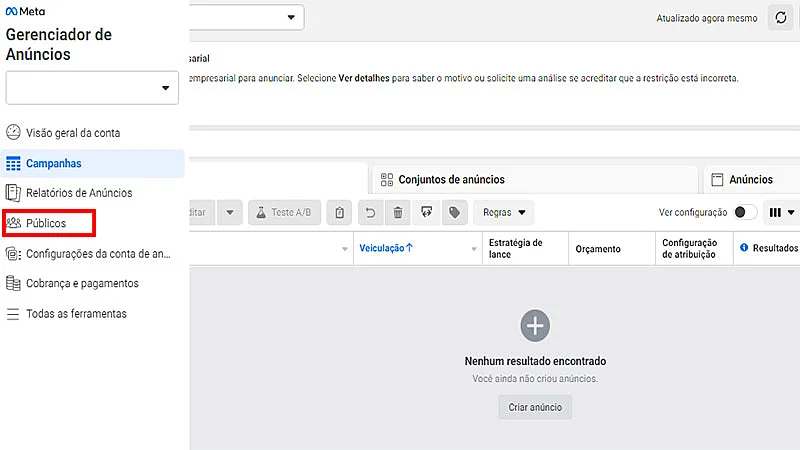Click the tag label icon
The image size is (800, 450).
click(455, 212)
